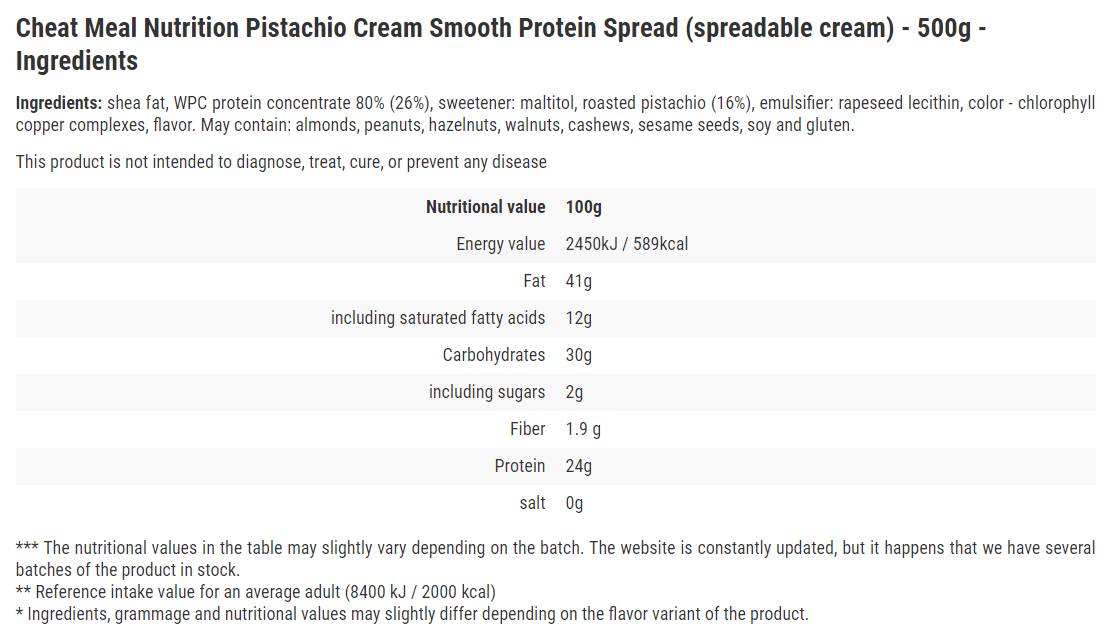Click the "24g" protein value
Screen dimensions: 1108x637
pos(578,466)
